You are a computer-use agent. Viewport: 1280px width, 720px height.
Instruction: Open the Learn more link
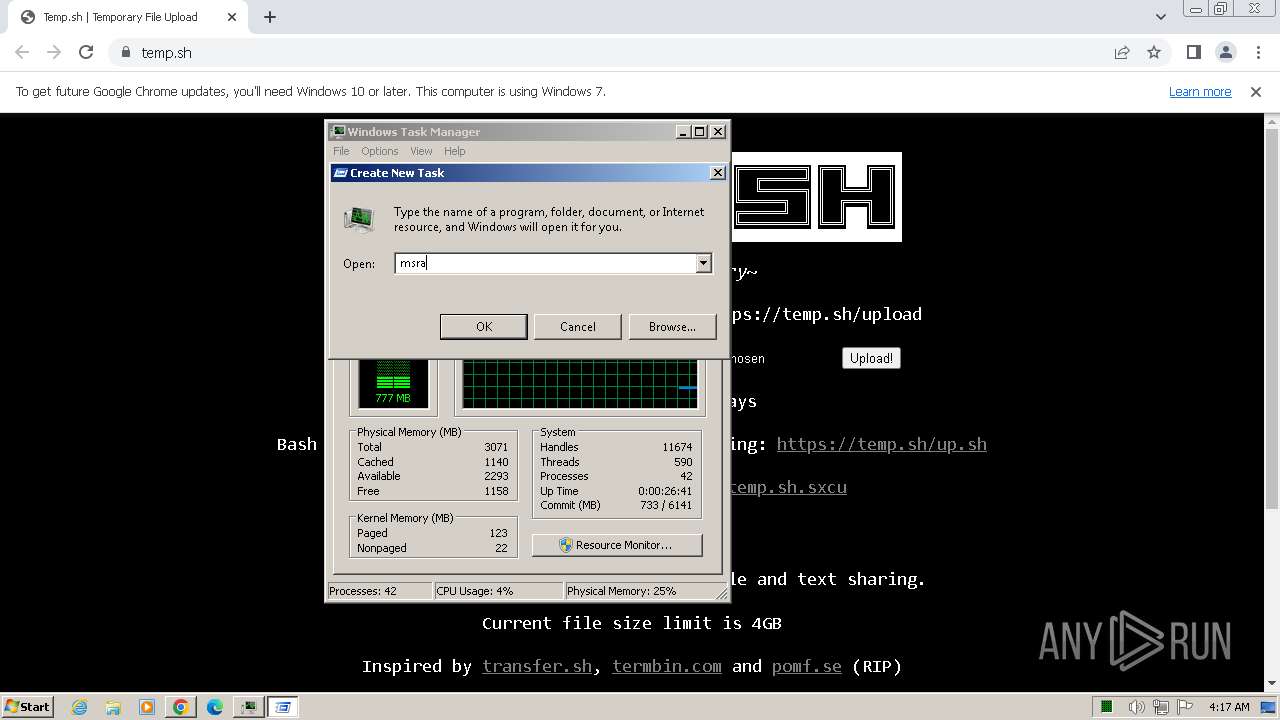click(x=1200, y=92)
